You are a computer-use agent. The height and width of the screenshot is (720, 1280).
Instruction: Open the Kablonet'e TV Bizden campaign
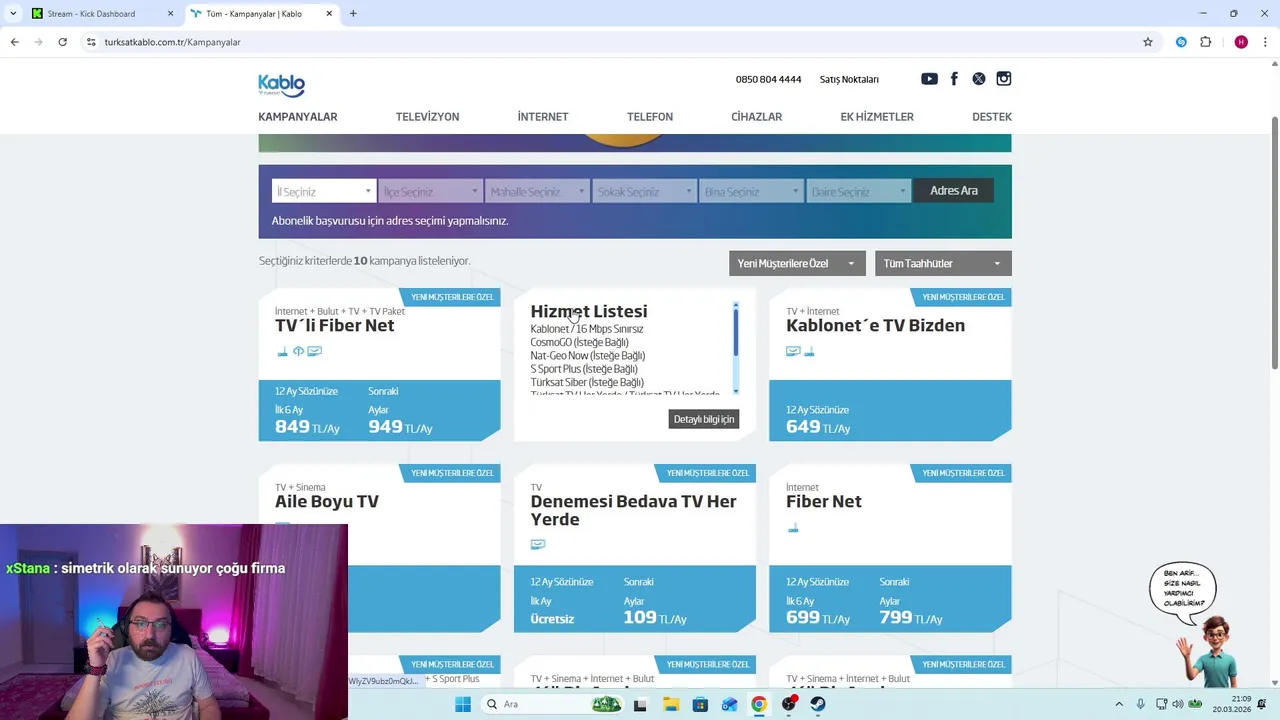coord(875,326)
